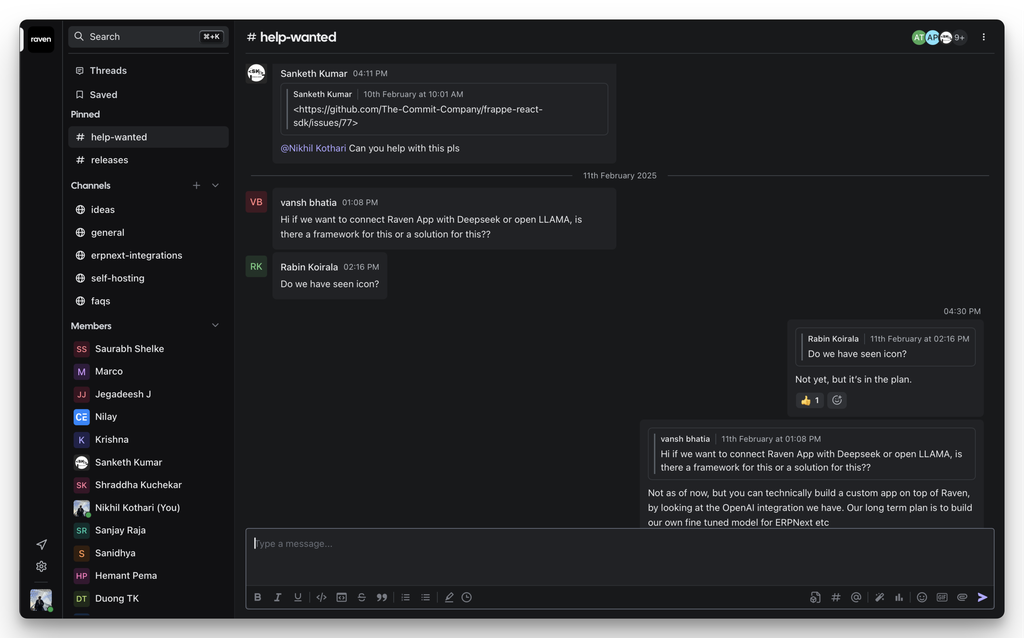This screenshot has width=1024, height=638.
Task: Open the Threads view
Action: (x=106, y=70)
